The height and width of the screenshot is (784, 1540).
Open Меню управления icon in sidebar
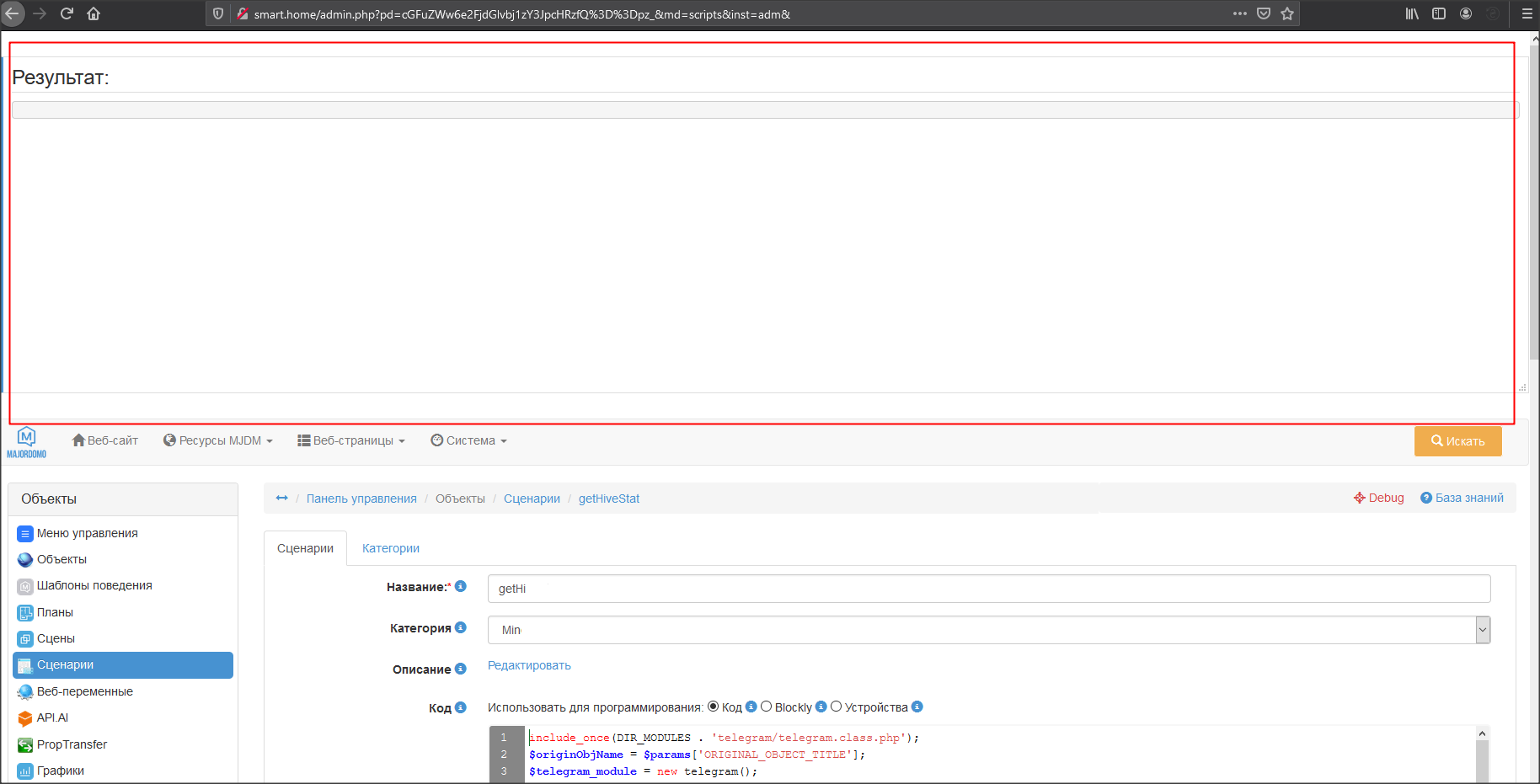point(25,534)
